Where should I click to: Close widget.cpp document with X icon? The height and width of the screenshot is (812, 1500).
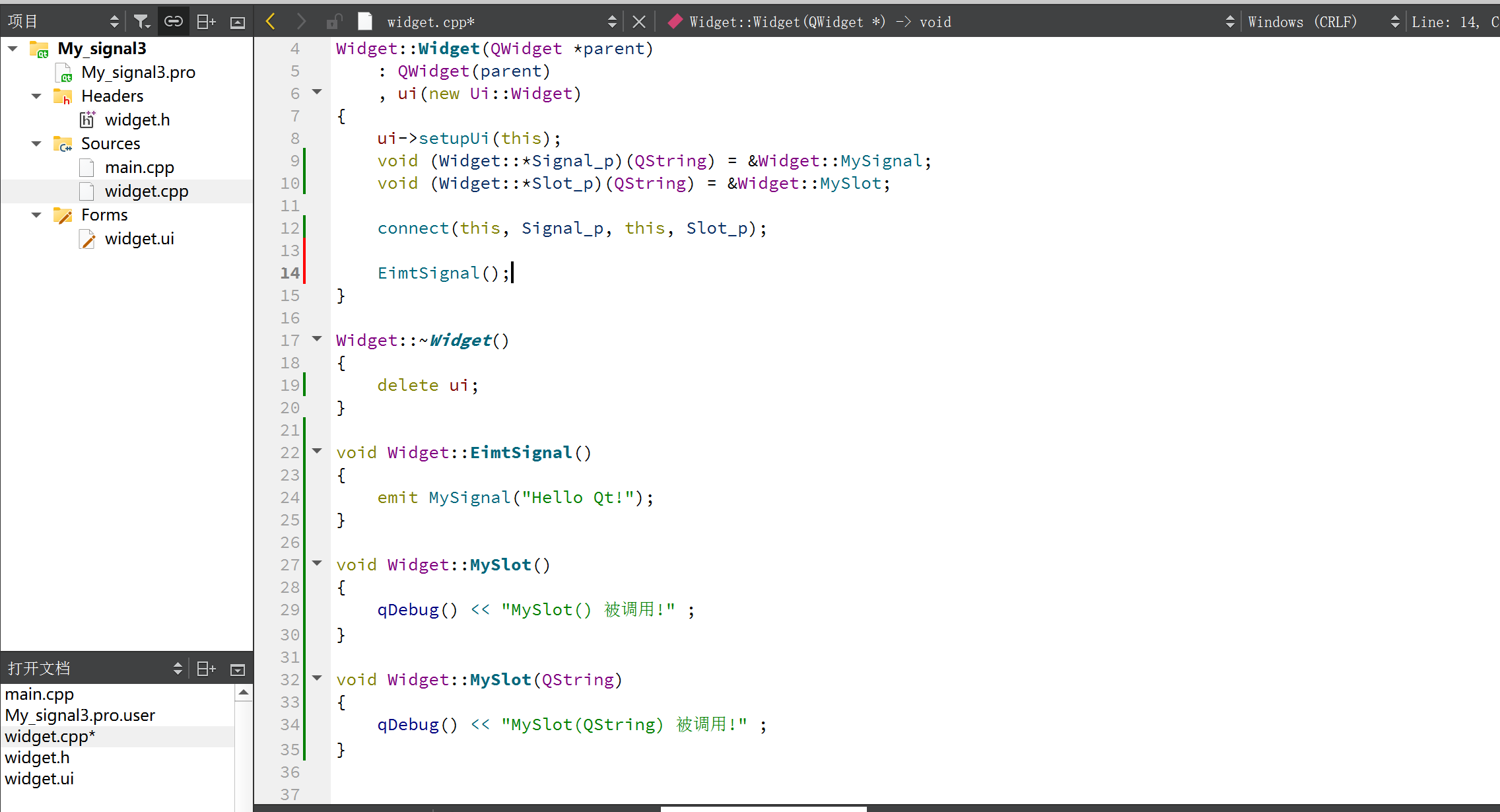638,22
